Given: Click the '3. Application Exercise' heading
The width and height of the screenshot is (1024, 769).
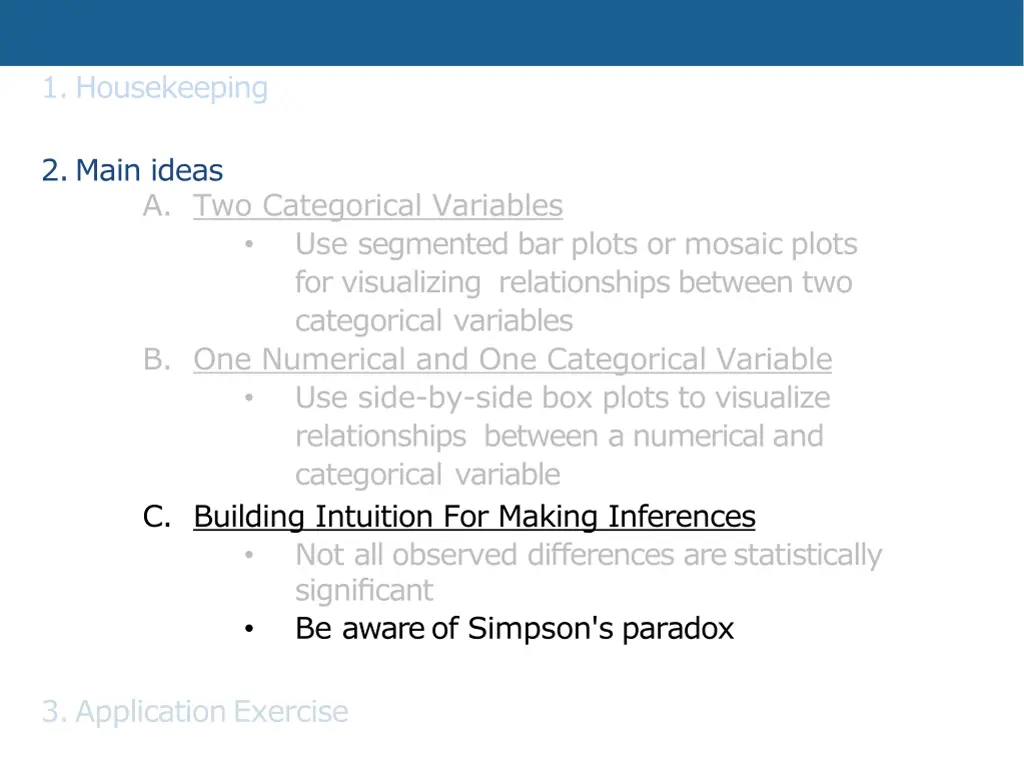Looking at the screenshot, I should tap(195, 712).
